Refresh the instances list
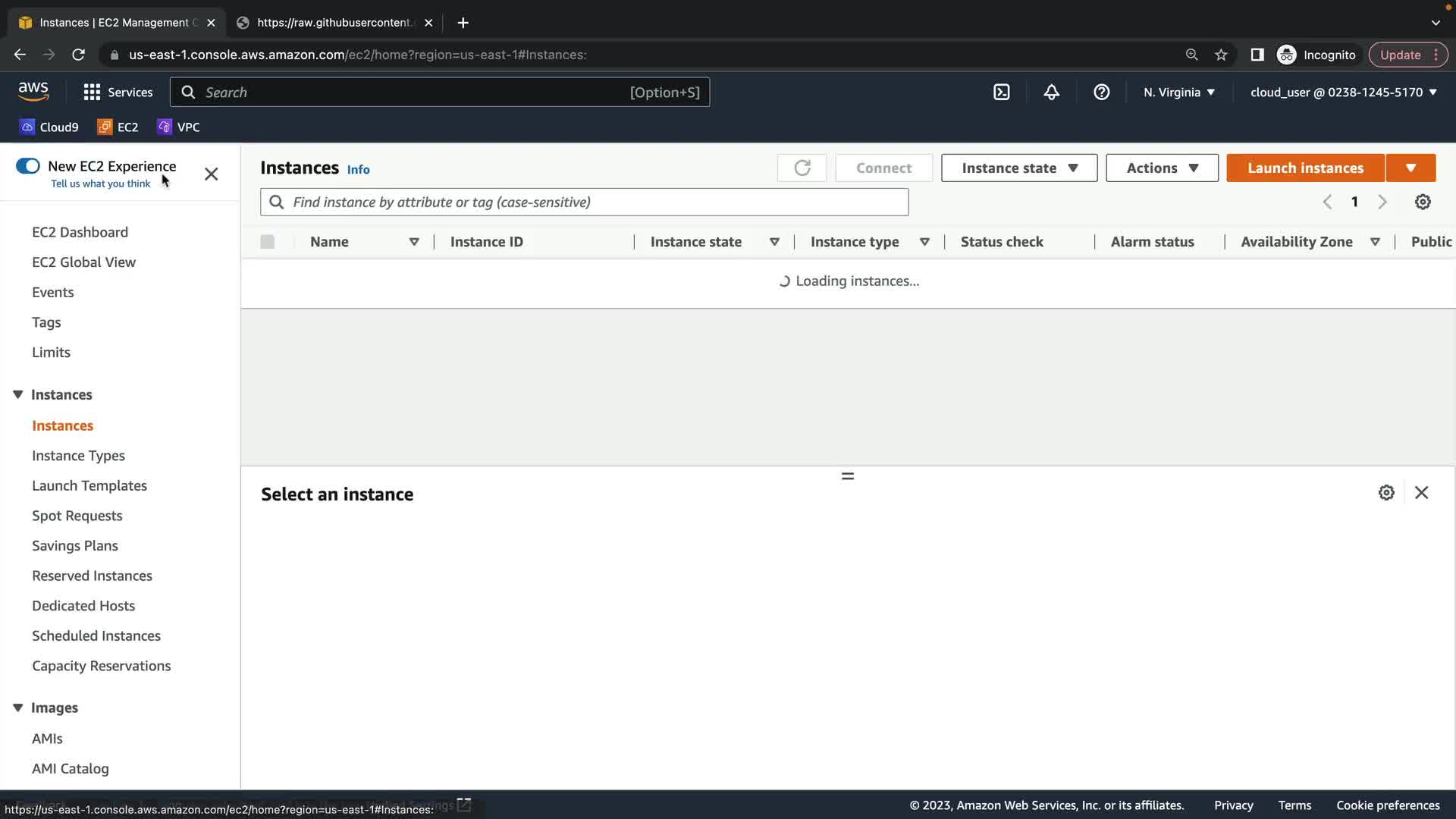 [802, 168]
